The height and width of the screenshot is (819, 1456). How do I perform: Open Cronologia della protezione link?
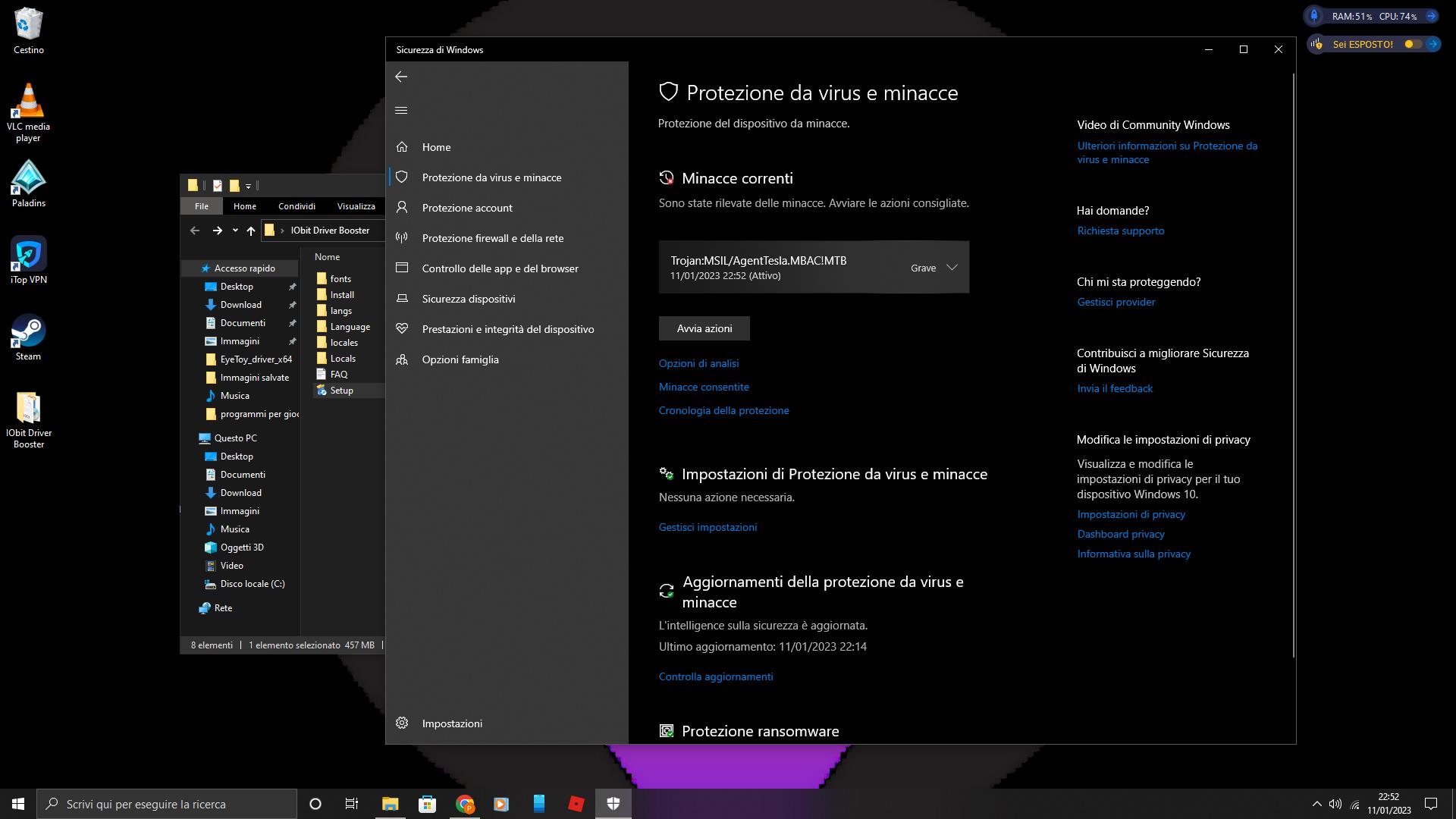(723, 410)
